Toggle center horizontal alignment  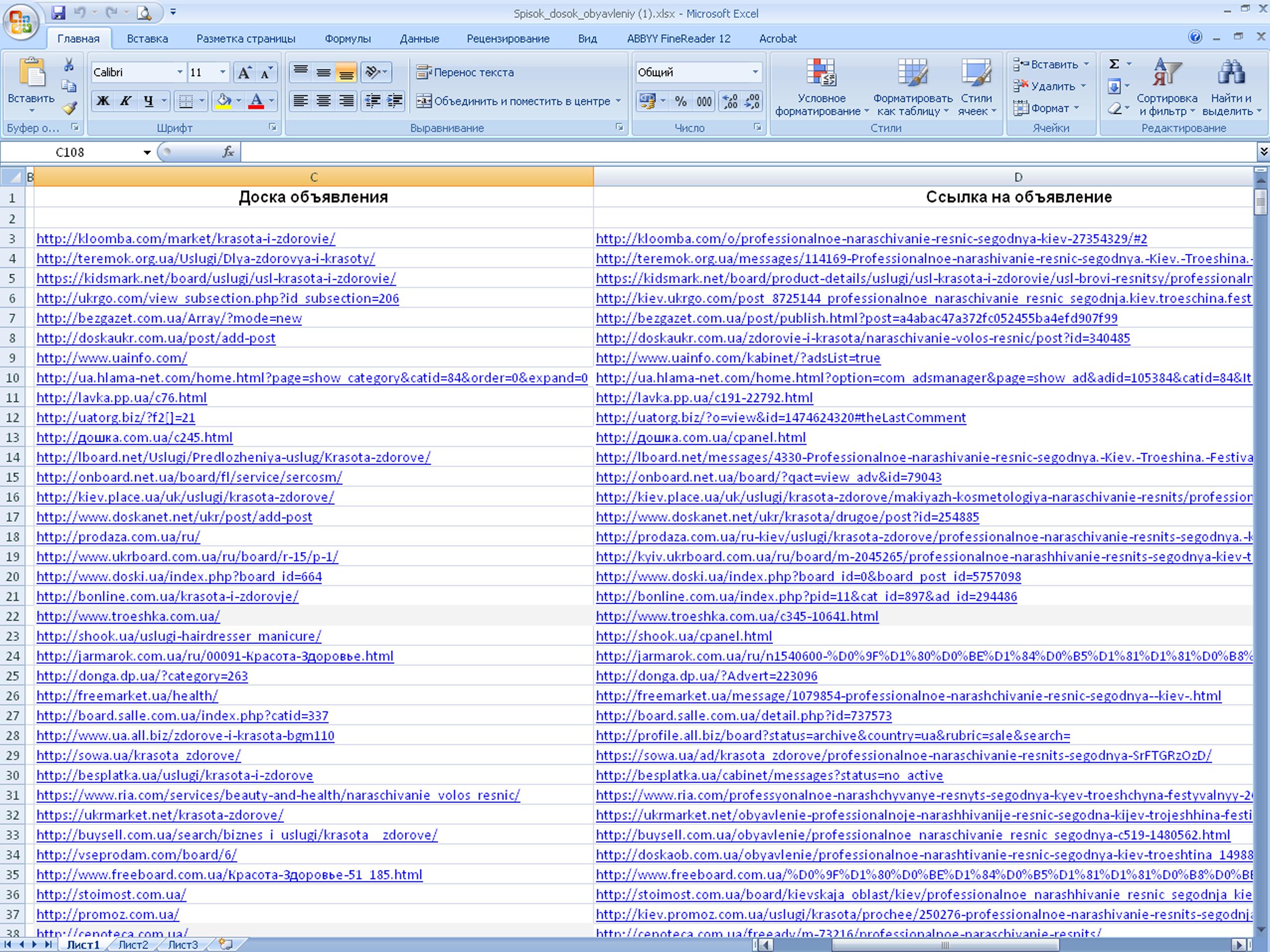(323, 101)
